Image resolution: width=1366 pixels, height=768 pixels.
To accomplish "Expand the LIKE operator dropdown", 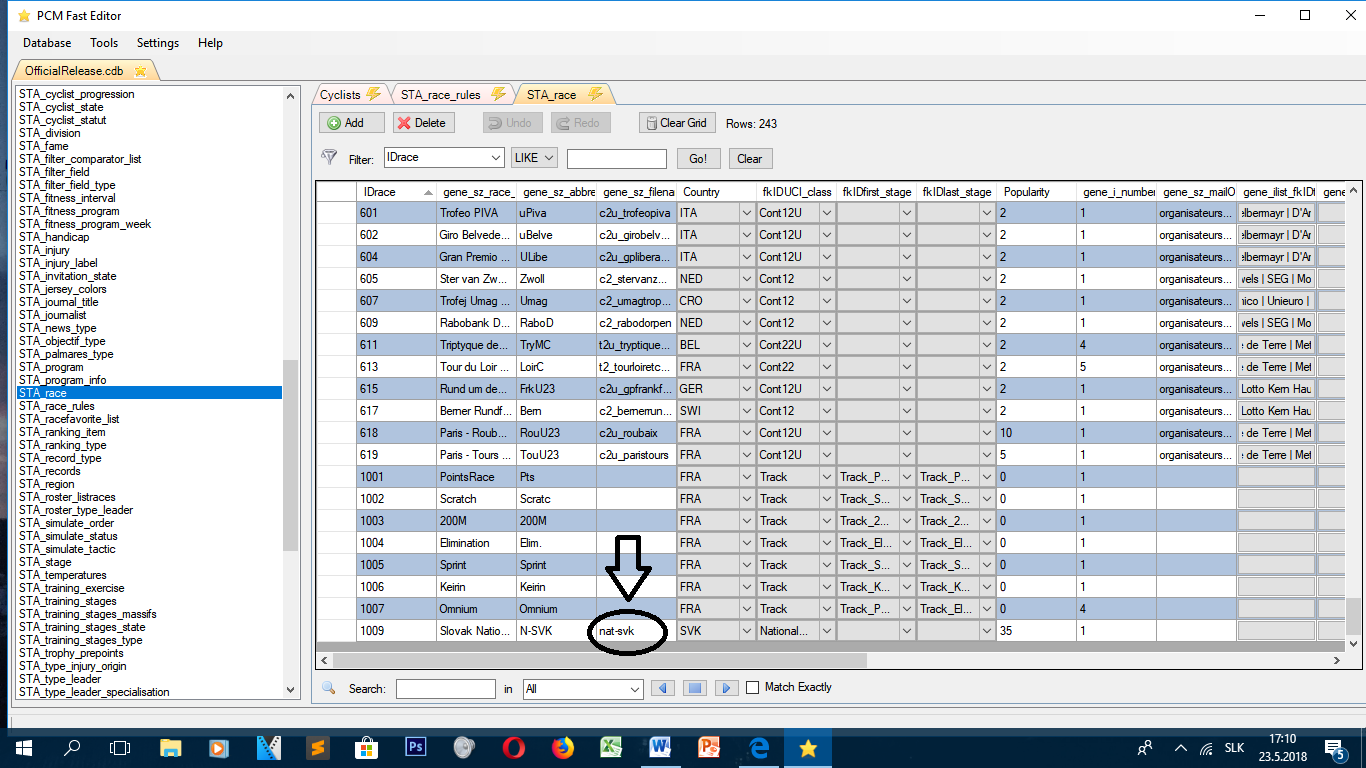I will 549,158.
